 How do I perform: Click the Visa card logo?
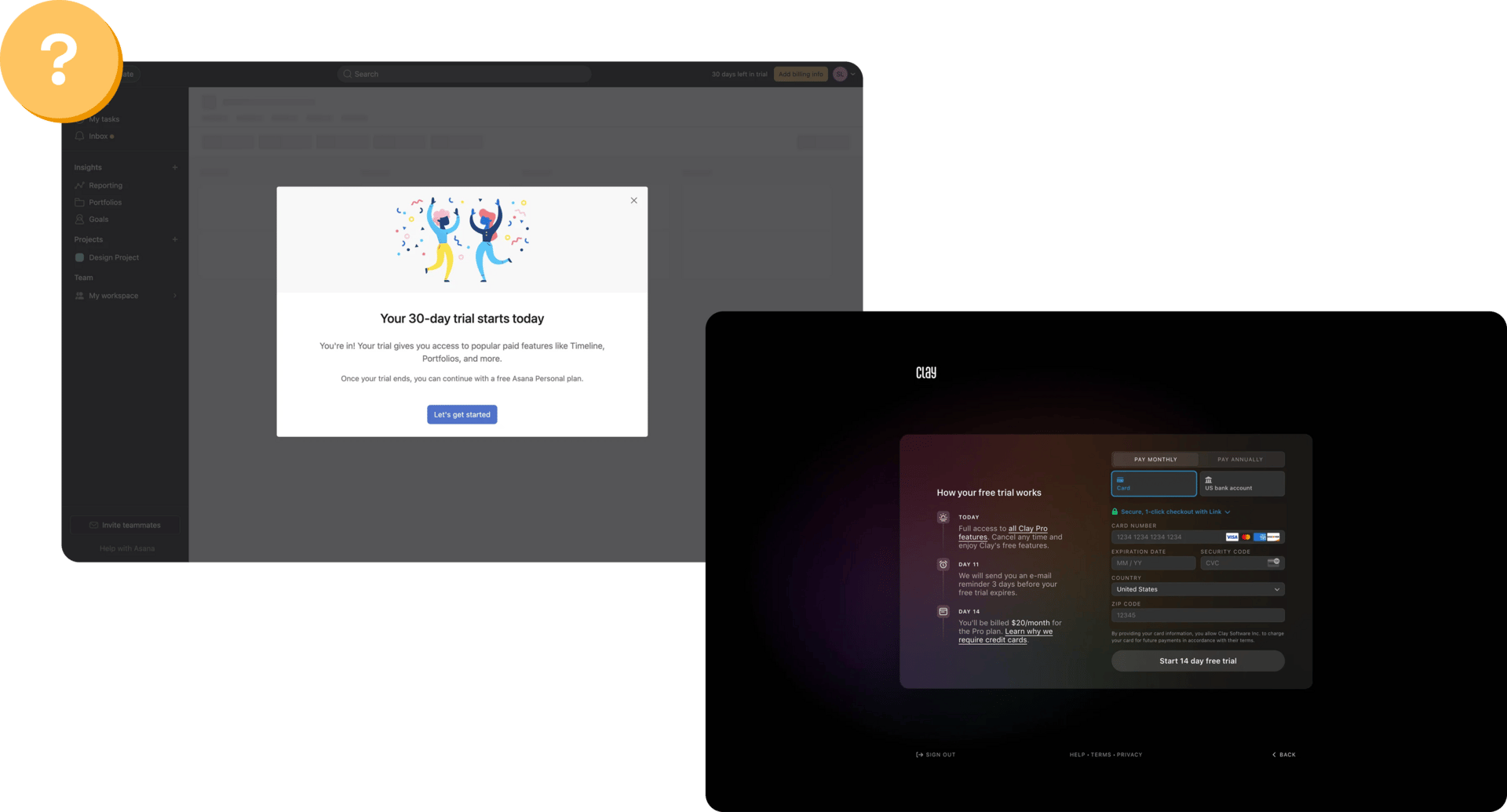[x=1232, y=537]
